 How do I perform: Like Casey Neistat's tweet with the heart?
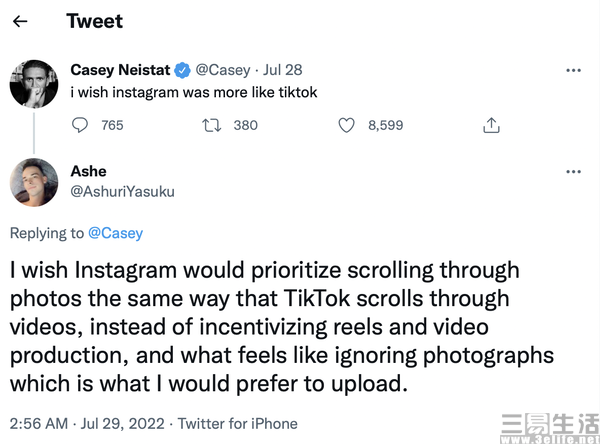coord(346,125)
